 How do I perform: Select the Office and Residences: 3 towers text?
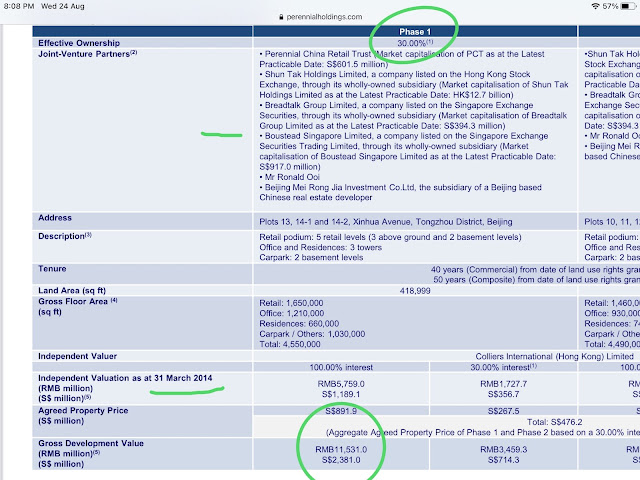click(320, 247)
